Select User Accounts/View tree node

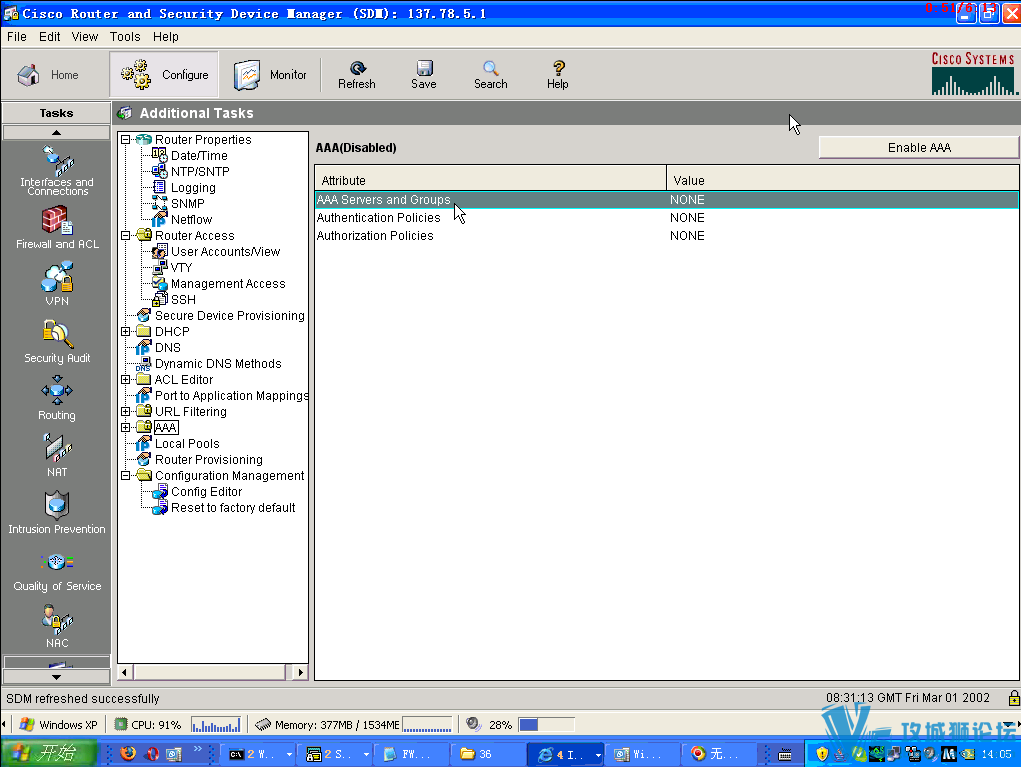coord(225,252)
